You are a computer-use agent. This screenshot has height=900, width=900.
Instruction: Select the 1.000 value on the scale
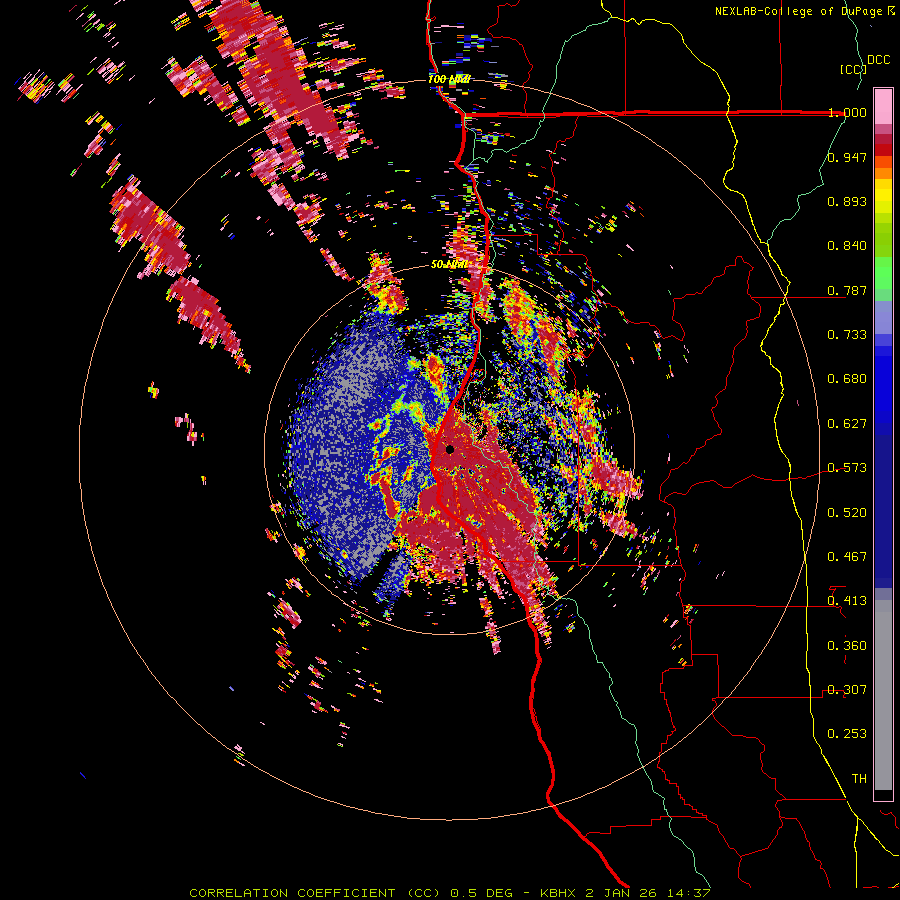click(847, 112)
